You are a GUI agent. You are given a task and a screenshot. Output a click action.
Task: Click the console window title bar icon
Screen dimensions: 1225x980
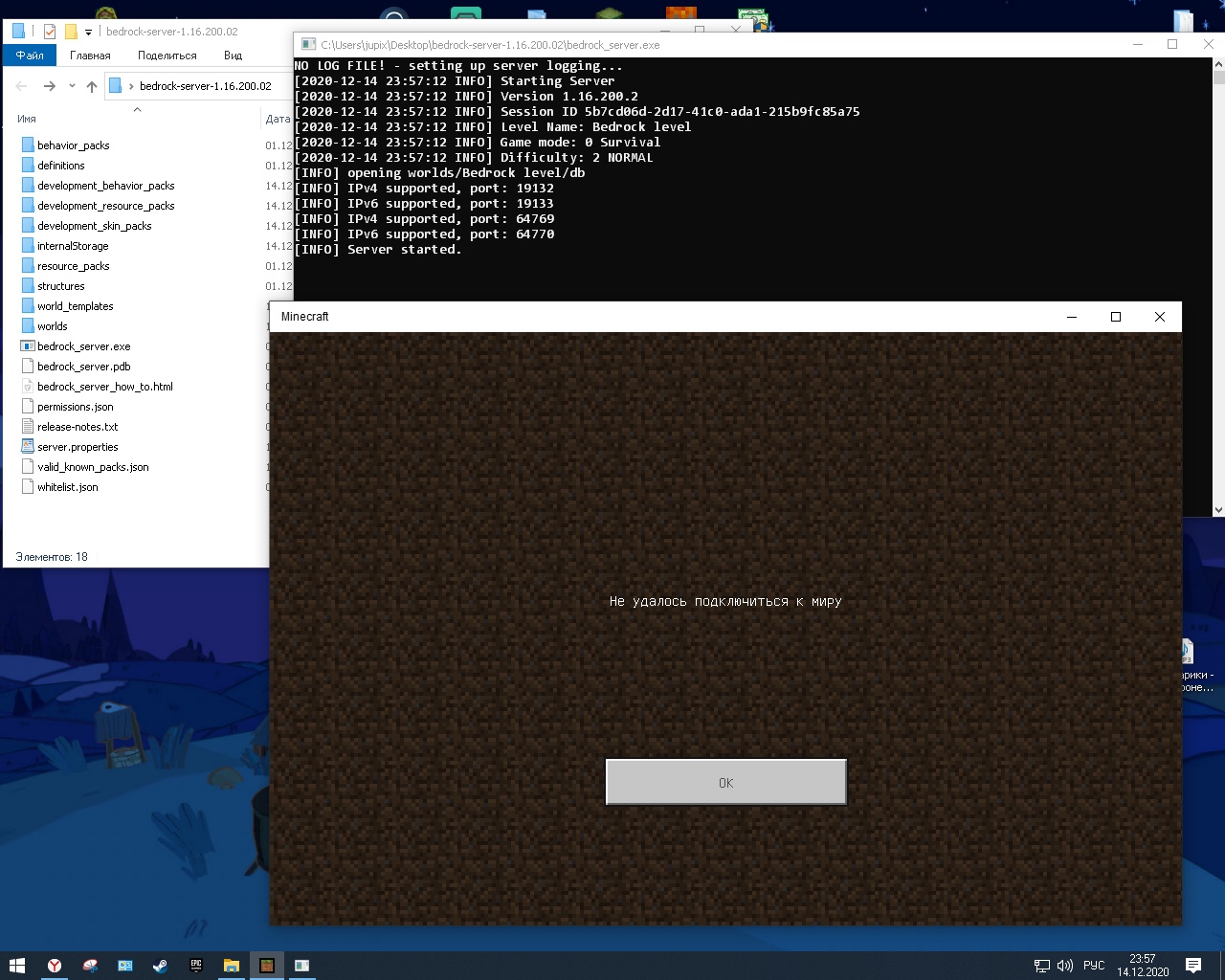[x=308, y=44]
